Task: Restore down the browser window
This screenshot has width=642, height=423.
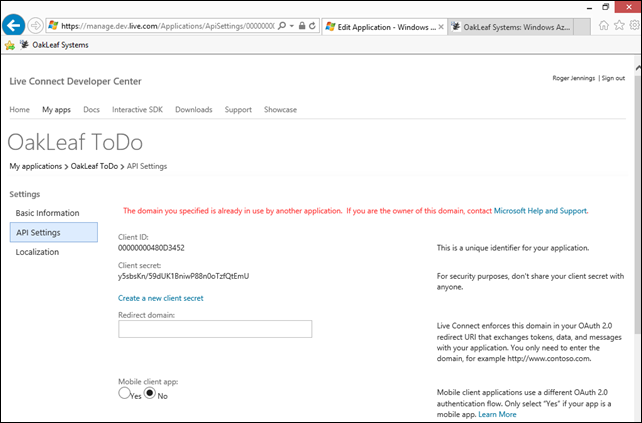Action: [x=606, y=7]
